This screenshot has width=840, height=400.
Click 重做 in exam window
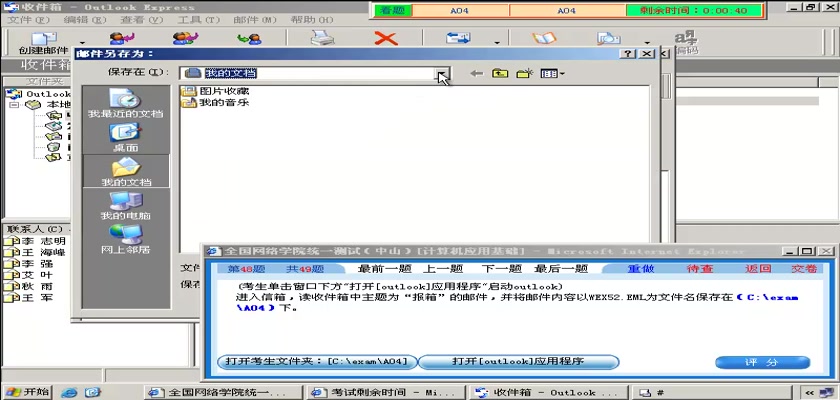coord(641,269)
